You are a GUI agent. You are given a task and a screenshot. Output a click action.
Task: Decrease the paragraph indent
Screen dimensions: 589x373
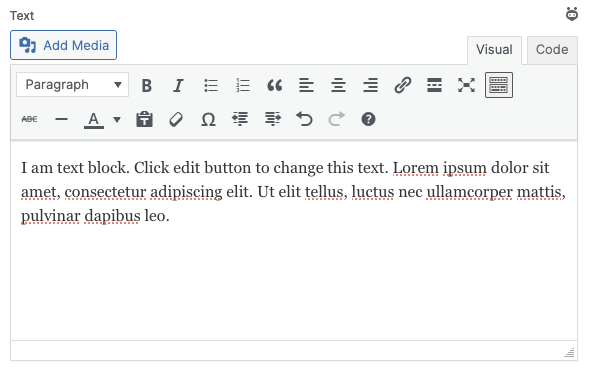tap(240, 119)
